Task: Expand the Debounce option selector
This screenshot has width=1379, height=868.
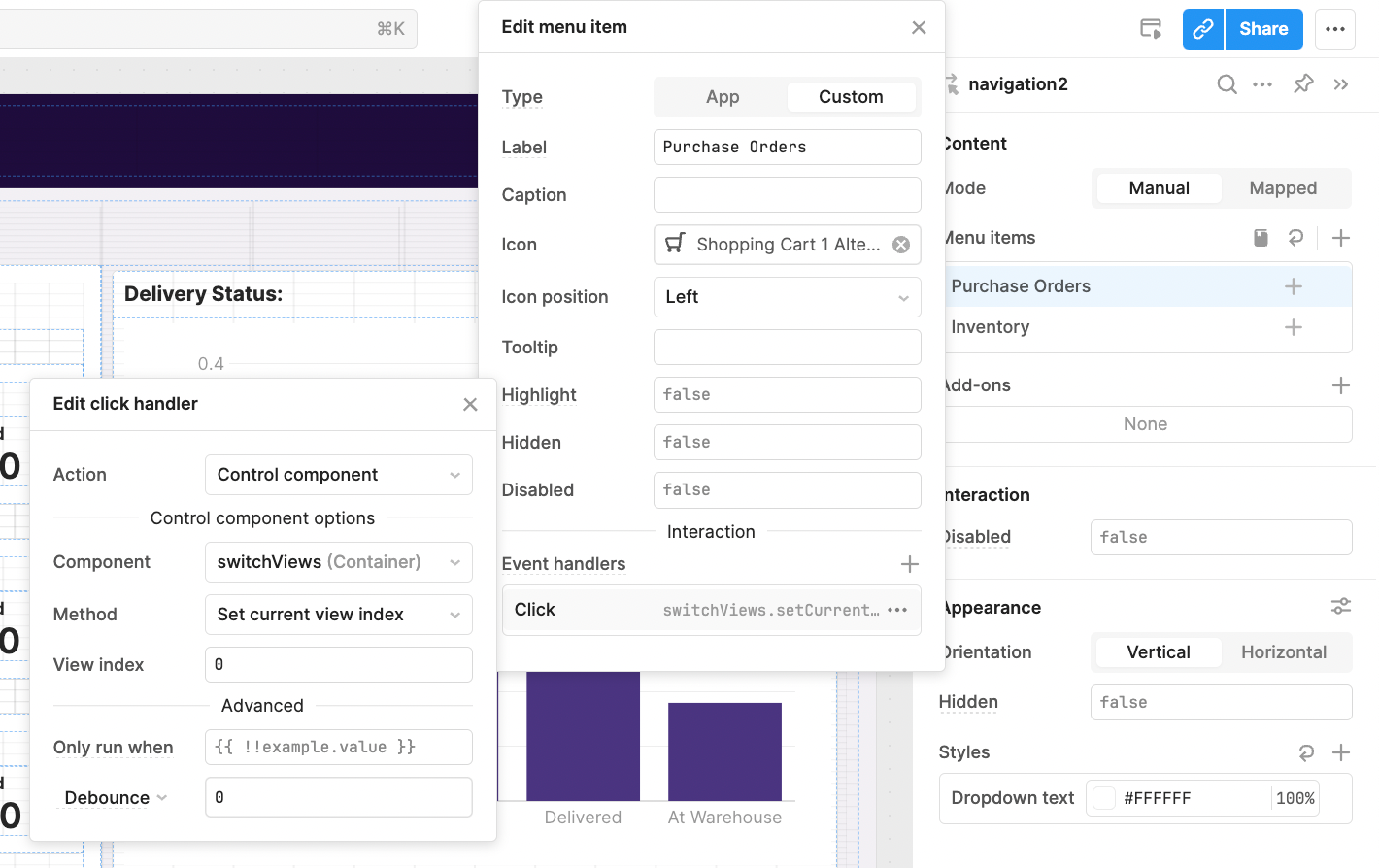Action: (116, 798)
